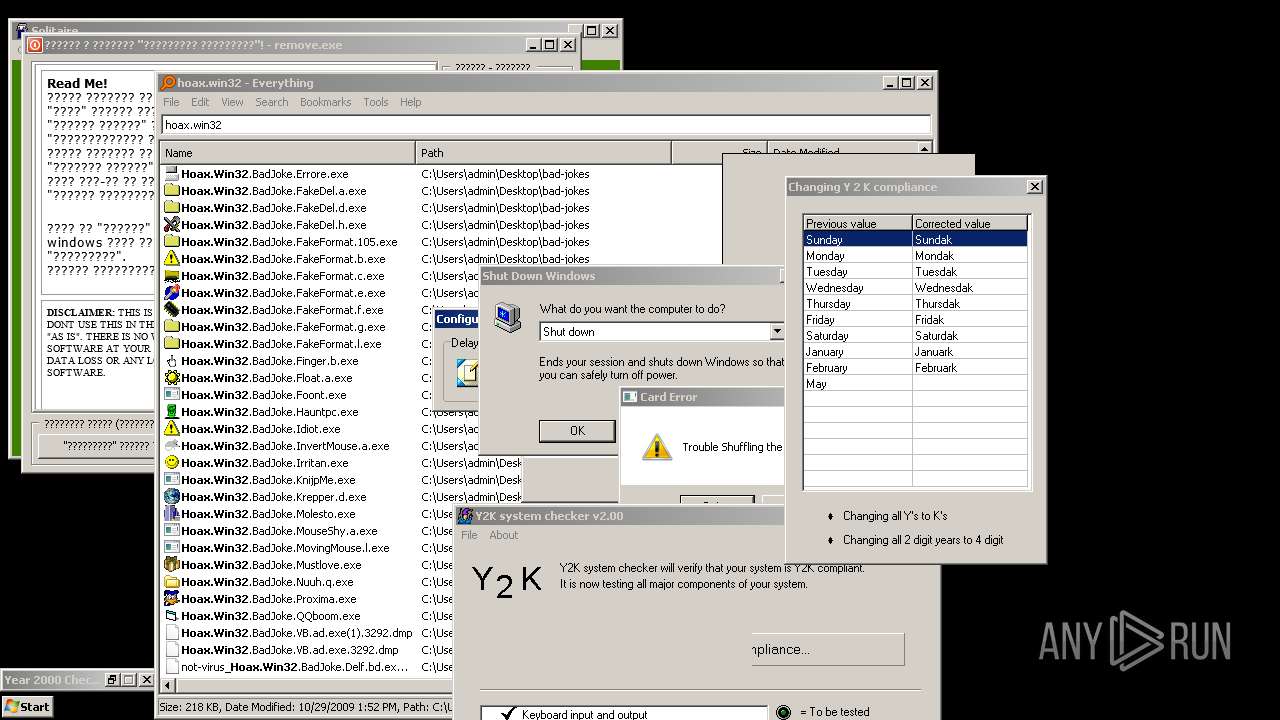Select the FakeFormat.e.exe icon

172,293
